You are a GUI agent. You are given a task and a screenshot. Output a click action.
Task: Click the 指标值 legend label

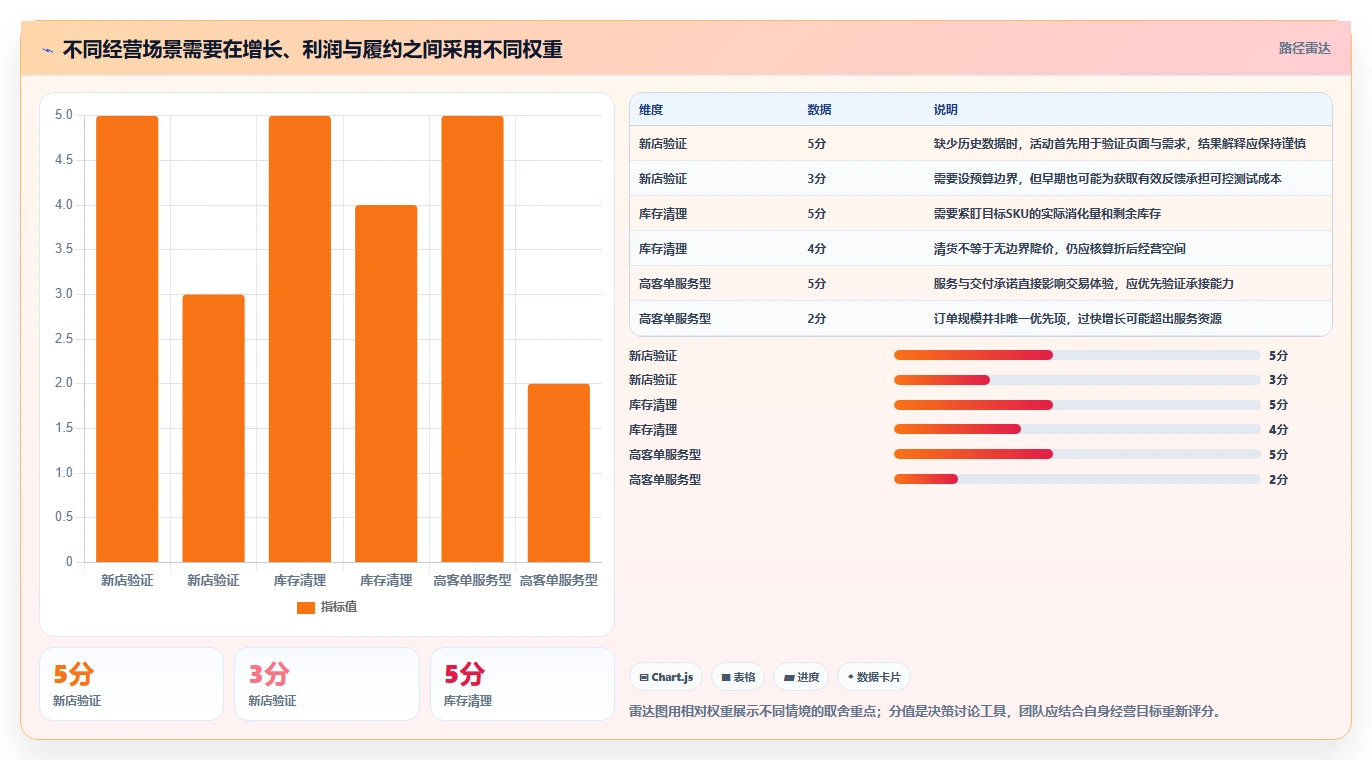[x=339, y=608]
